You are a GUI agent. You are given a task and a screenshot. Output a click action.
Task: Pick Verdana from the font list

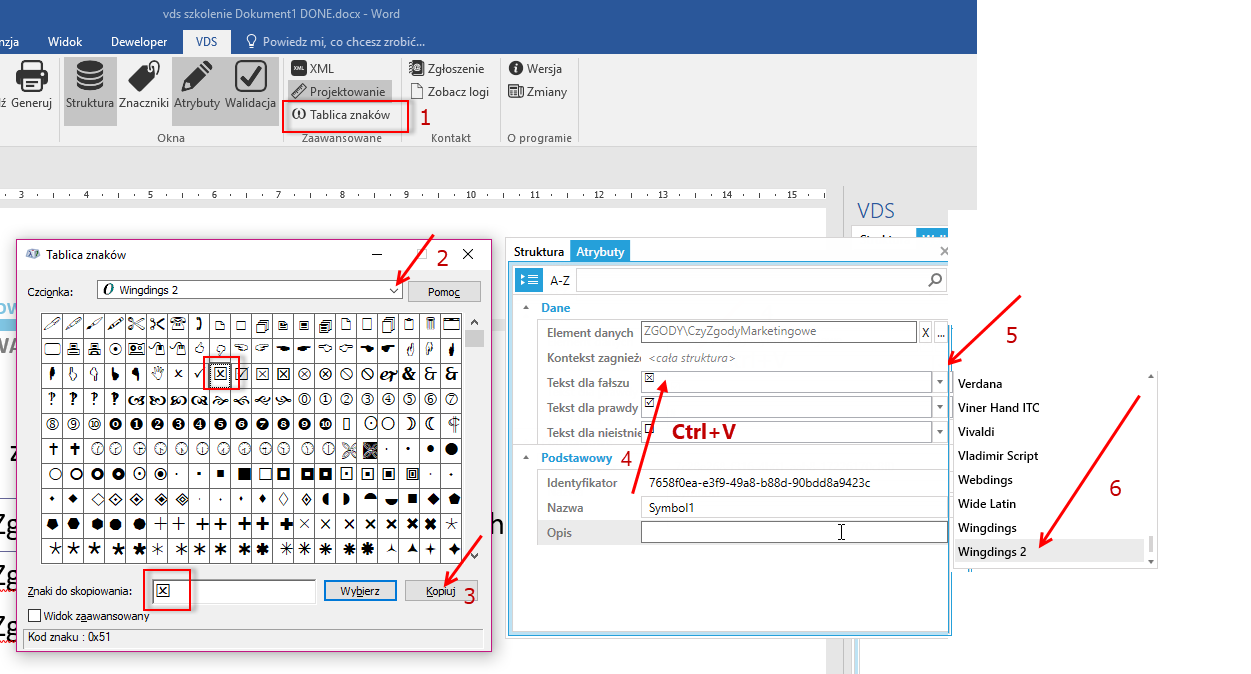click(x=980, y=384)
